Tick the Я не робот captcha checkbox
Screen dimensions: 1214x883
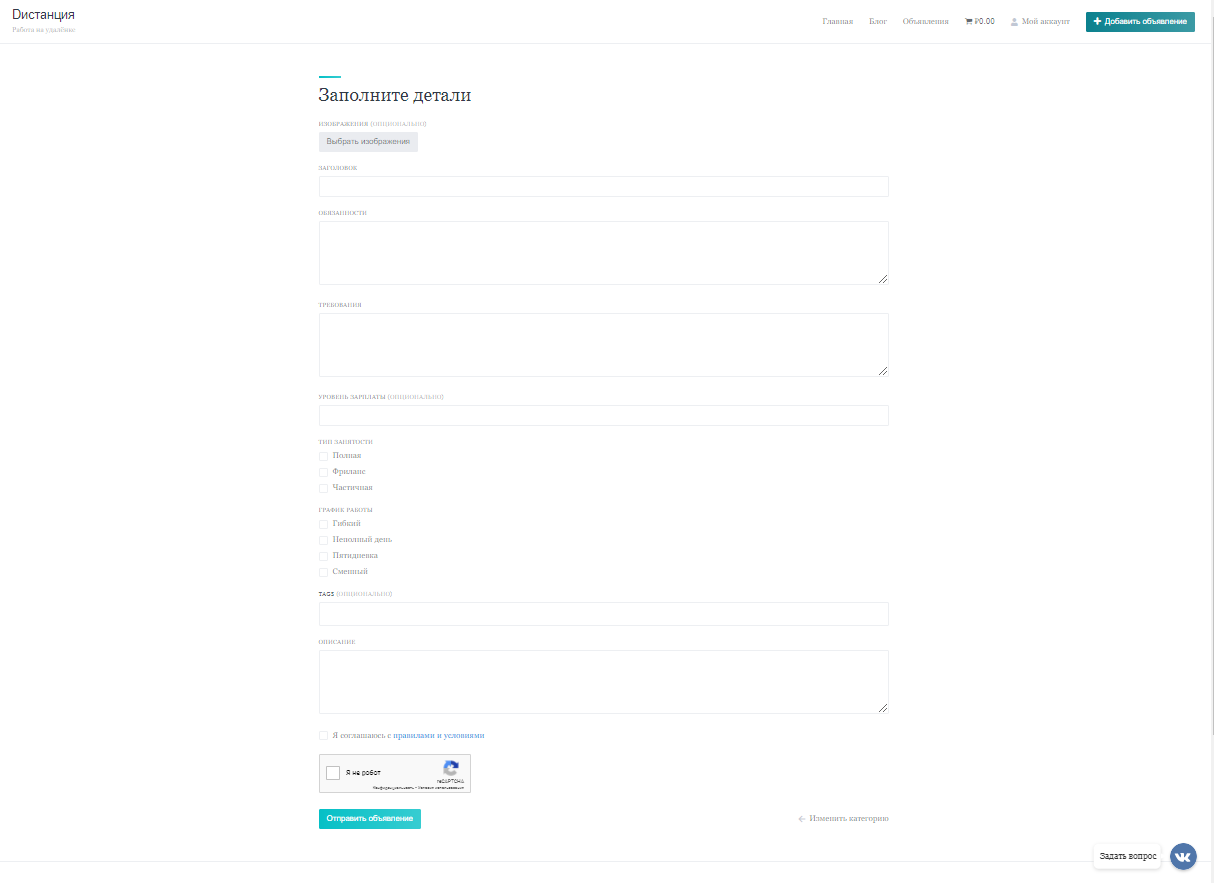[x=333, y=772]
